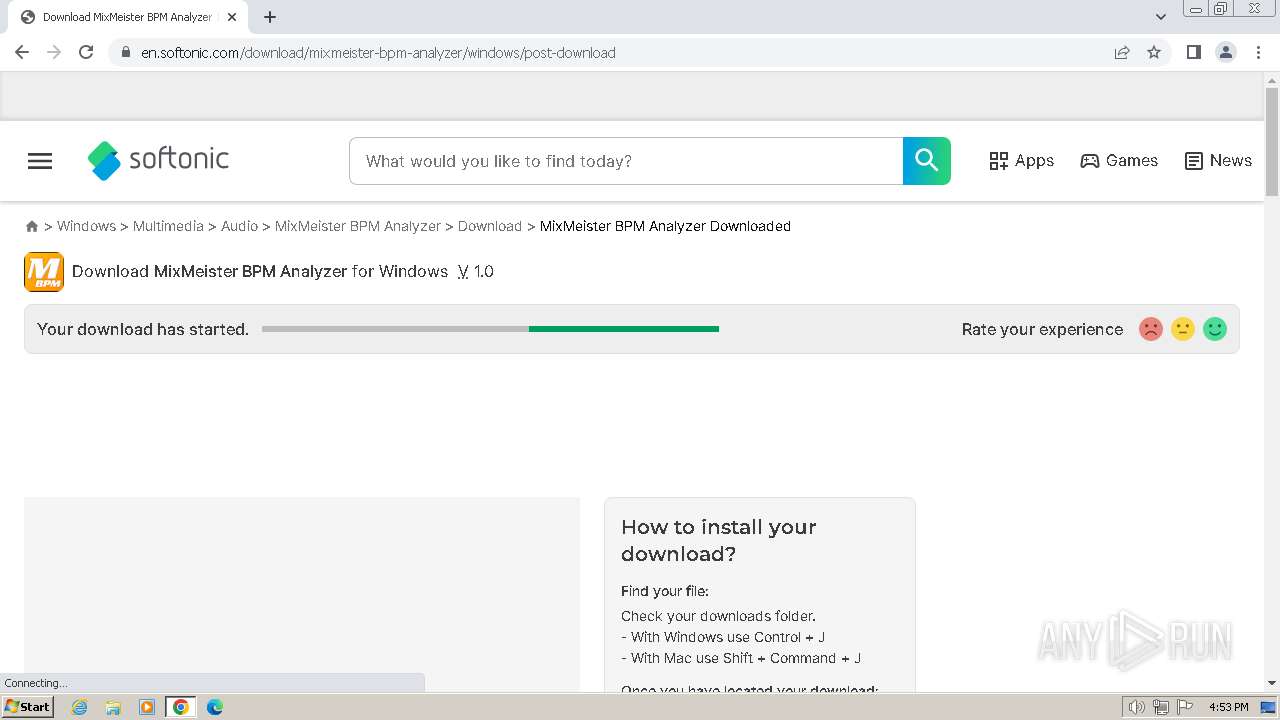Open Chrome three-dot menu
This screenshot has width=1280, height=720.
coord(1259,52)
